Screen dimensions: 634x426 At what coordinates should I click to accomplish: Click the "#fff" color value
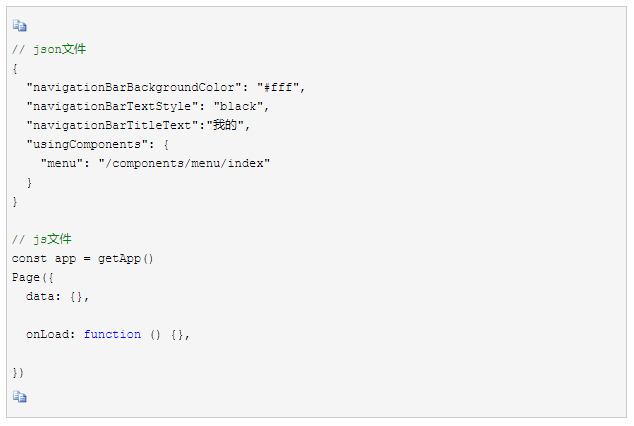point(278,87)
